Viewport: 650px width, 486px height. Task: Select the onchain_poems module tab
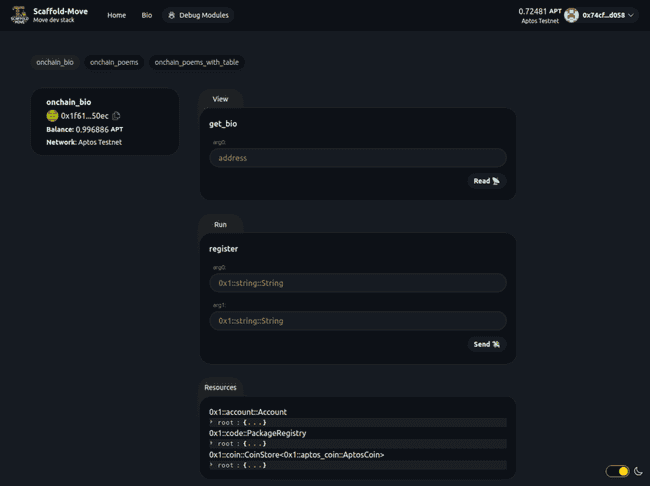[x=114, y=62]
